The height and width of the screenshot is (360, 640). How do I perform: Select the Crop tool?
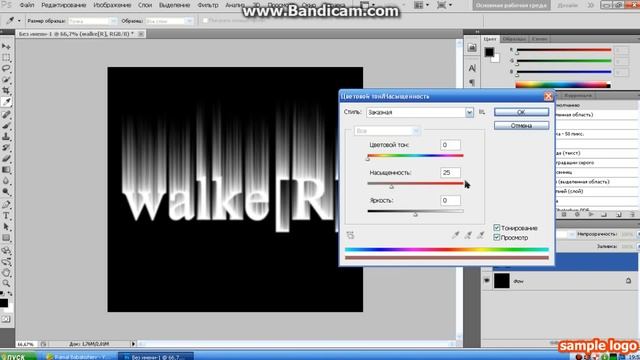(6, 90)
